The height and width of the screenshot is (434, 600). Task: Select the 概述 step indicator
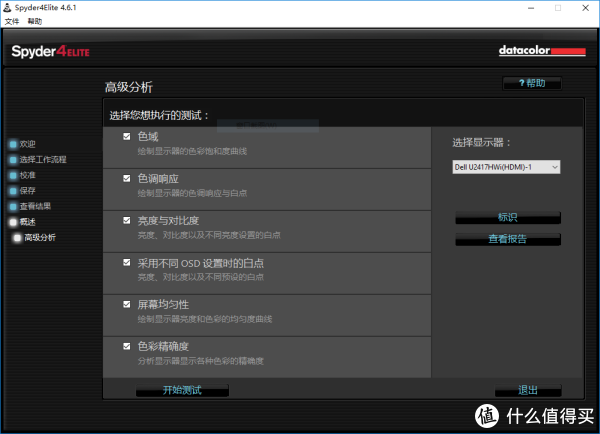[x=13, y=221]
